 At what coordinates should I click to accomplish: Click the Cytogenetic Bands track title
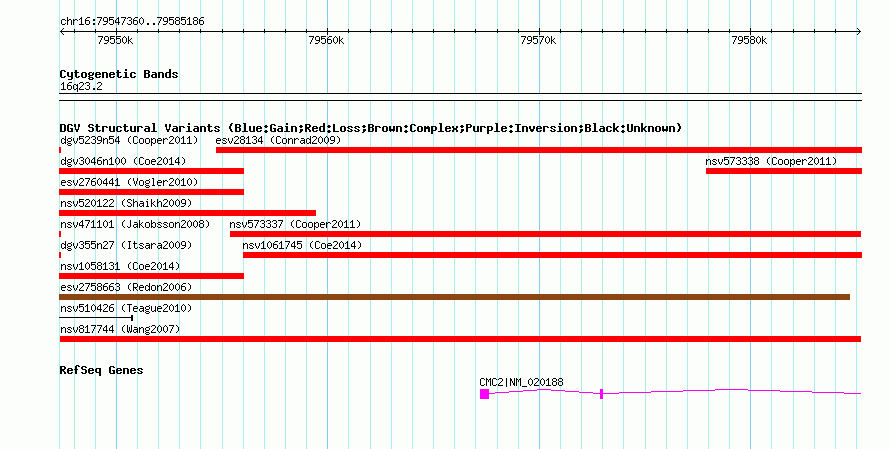(119, 74)
